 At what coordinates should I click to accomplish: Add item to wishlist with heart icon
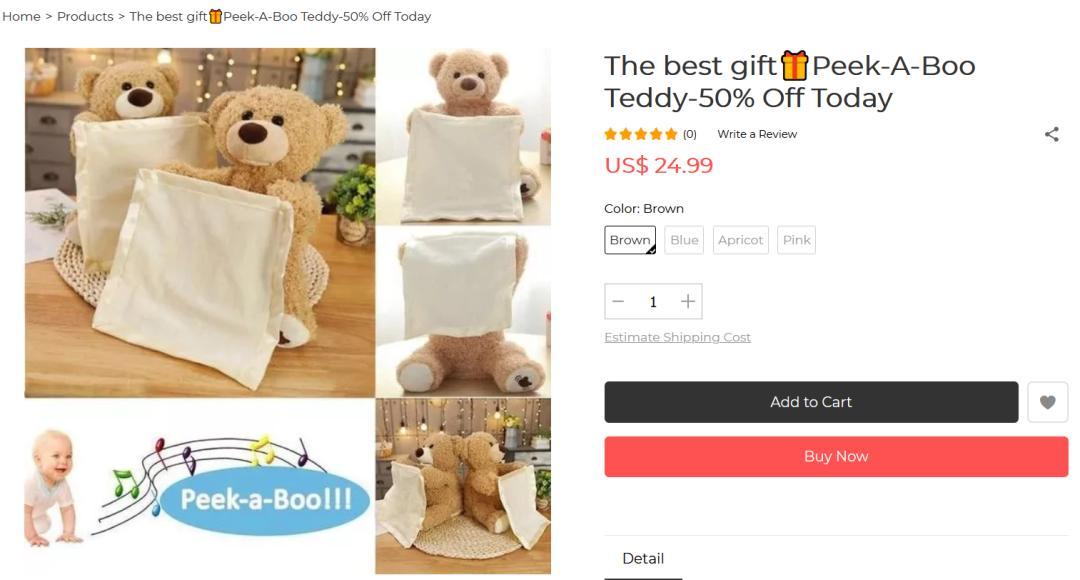tap(1048, 402)
